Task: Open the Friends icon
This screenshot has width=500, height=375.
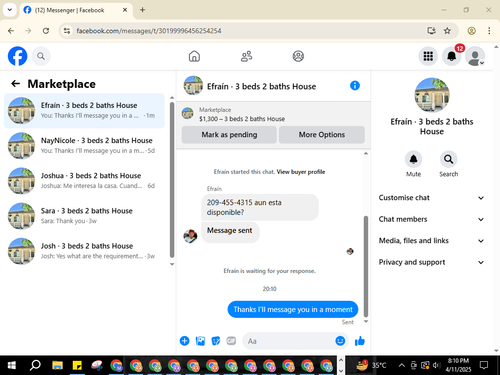Action: (246, 56)
